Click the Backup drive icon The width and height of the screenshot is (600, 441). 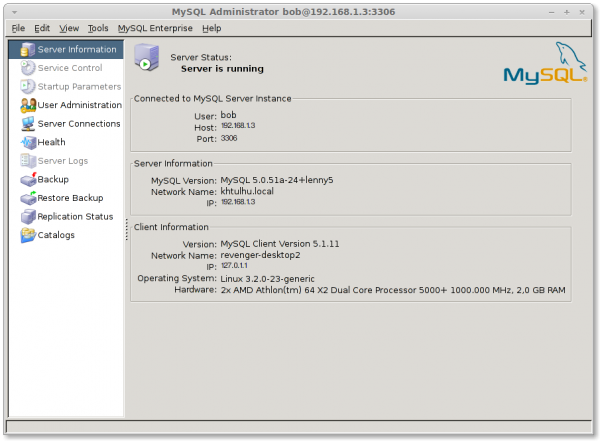coord(28,179)
